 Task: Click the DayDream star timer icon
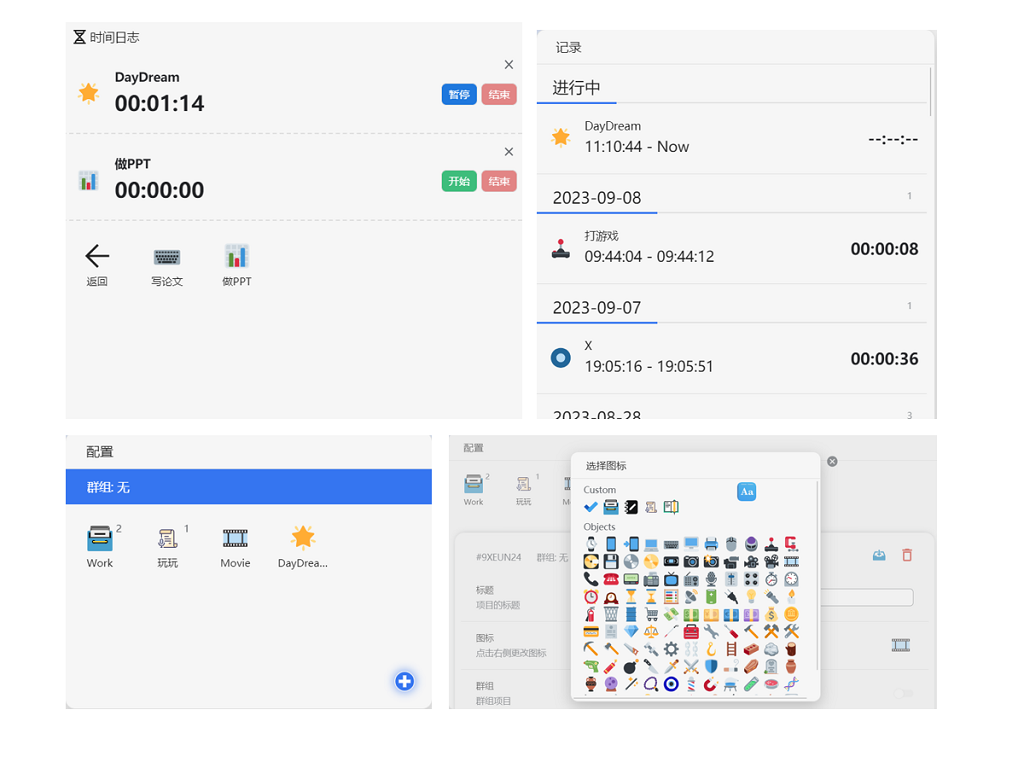click(88, 91)
